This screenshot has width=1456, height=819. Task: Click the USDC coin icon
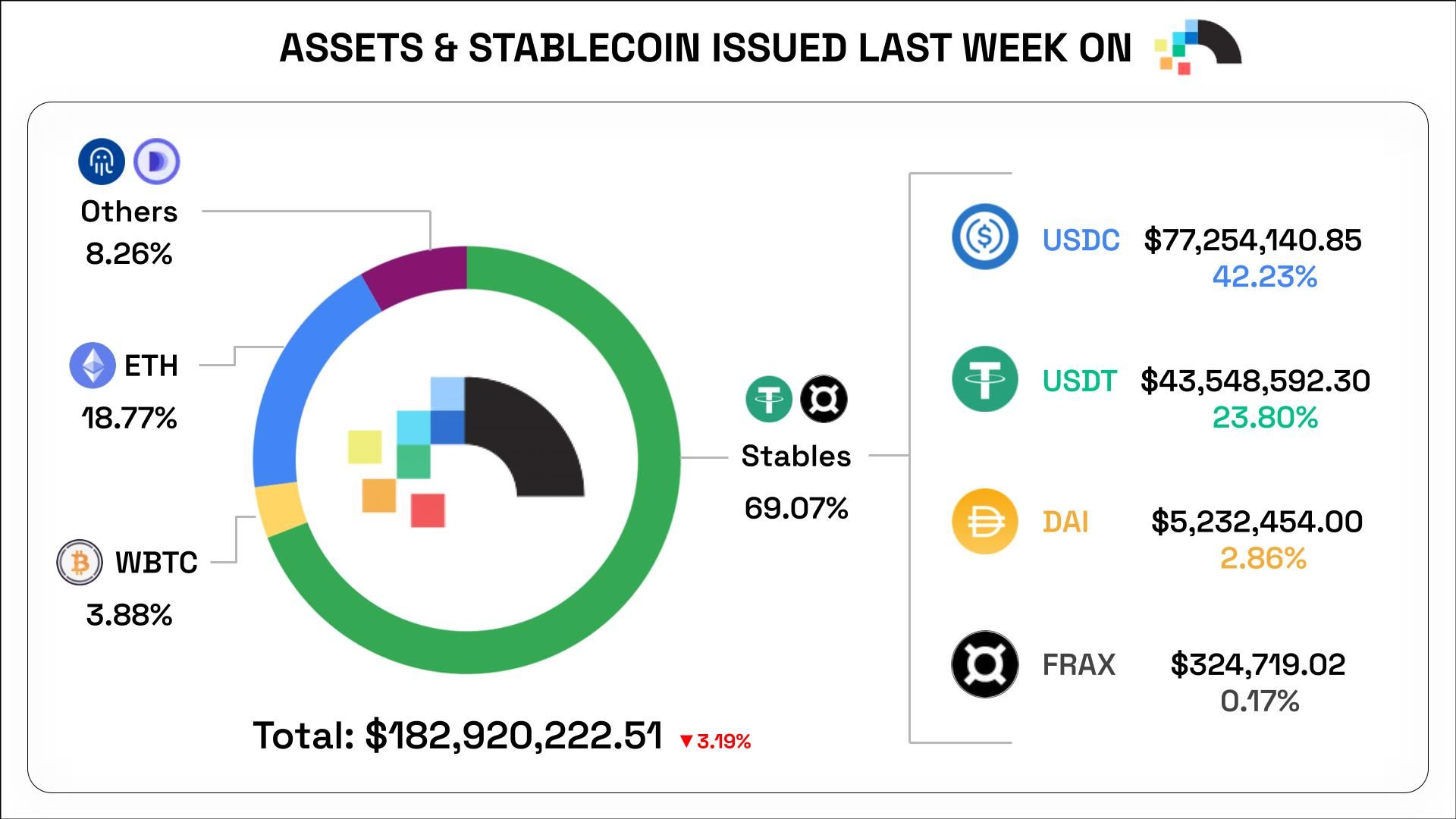click(x=984, y=237)
